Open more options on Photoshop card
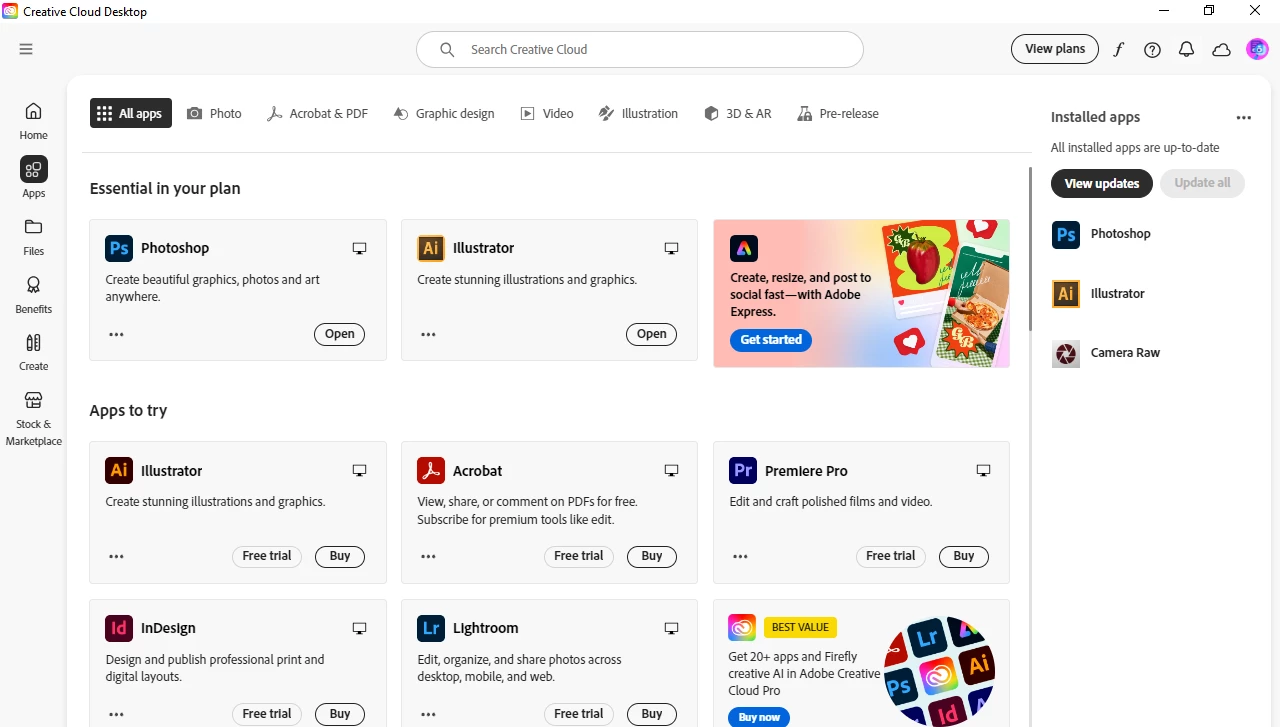The image size is (1280, 727). coord(116,335)
